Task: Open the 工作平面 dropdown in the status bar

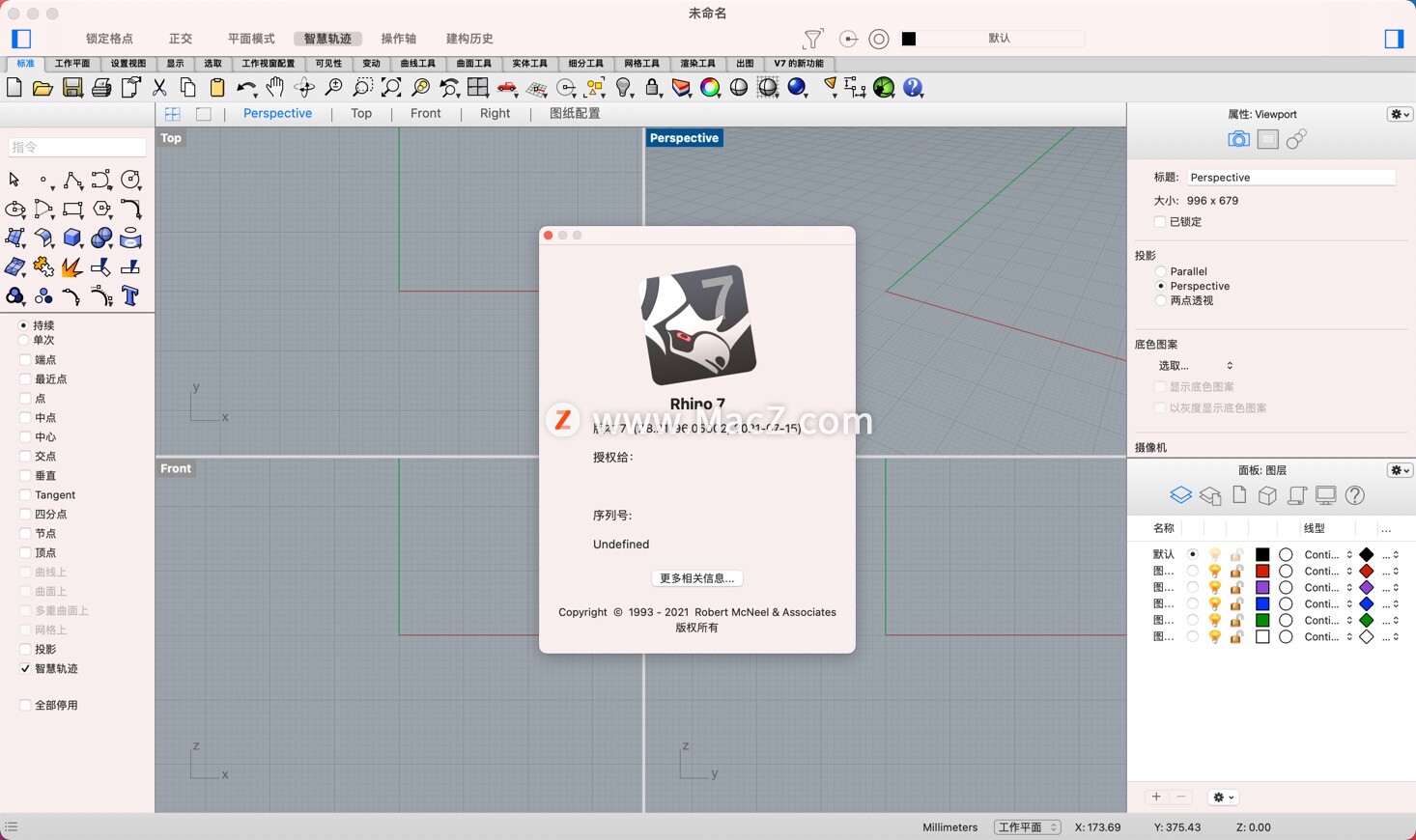Action: [1028, 827]
